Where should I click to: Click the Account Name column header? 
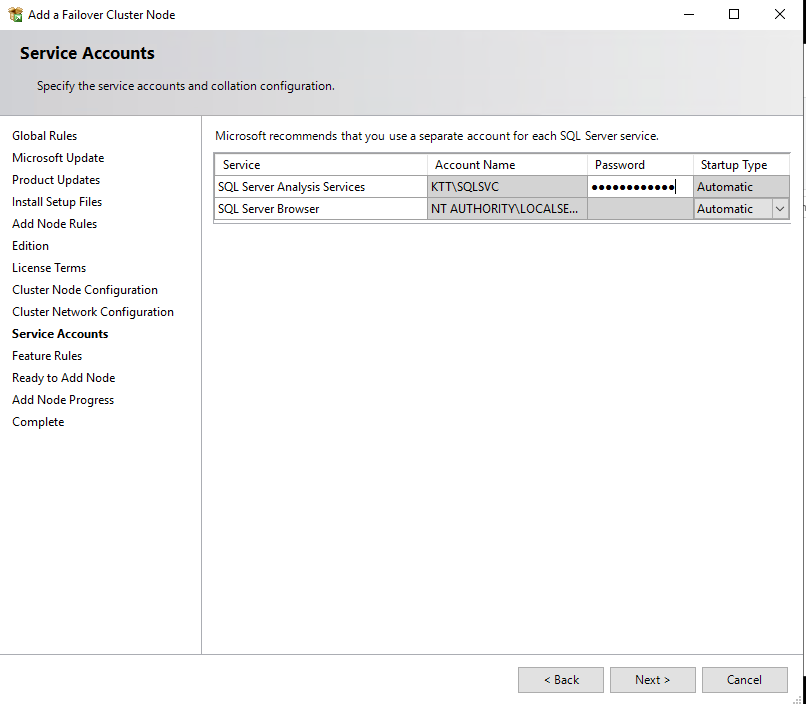click(507, 164)
